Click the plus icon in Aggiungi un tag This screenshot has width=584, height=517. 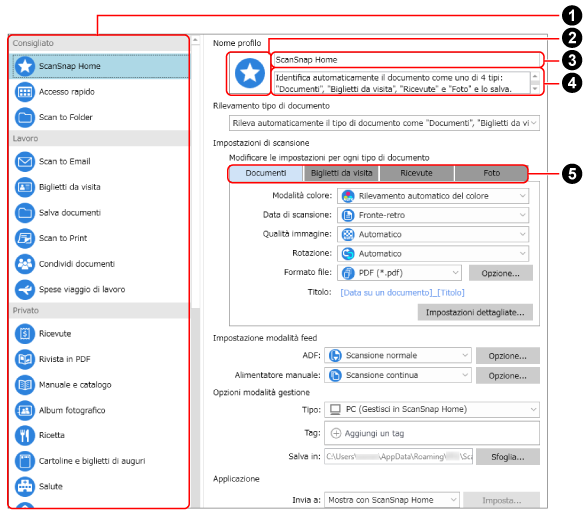[x=336, y=434]
